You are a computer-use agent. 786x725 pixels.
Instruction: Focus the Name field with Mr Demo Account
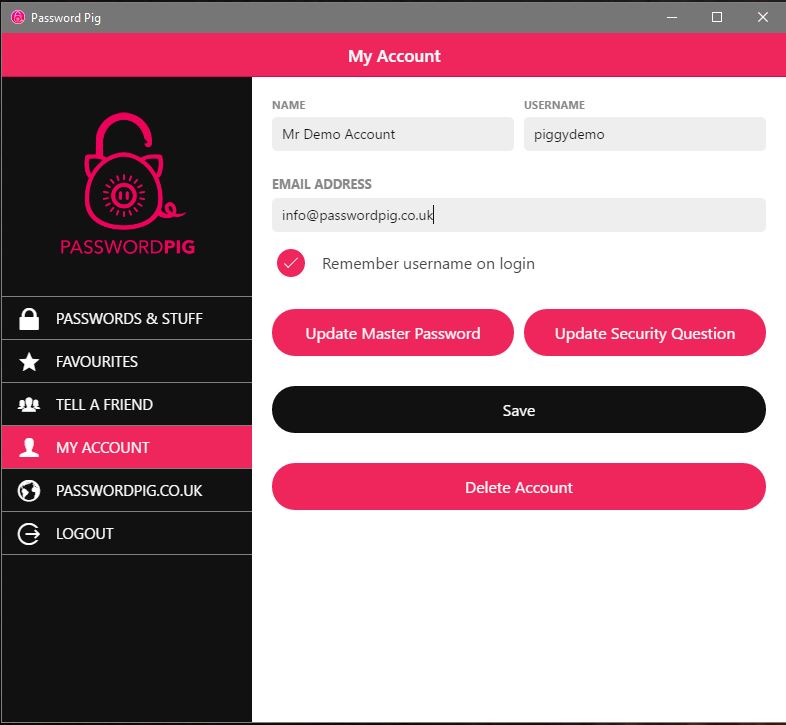[392, 134]
